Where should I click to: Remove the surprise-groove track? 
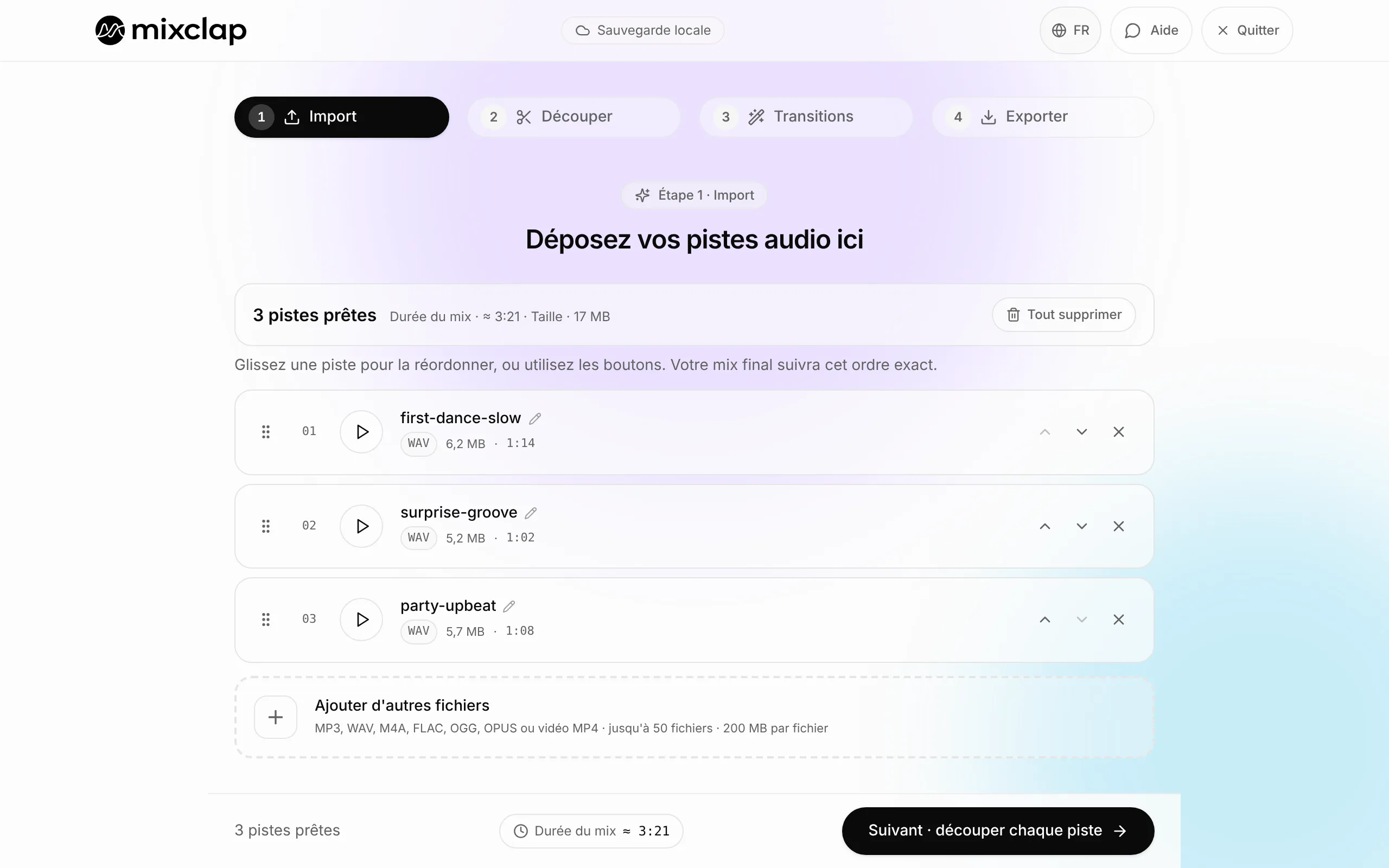coord(1119,526)
